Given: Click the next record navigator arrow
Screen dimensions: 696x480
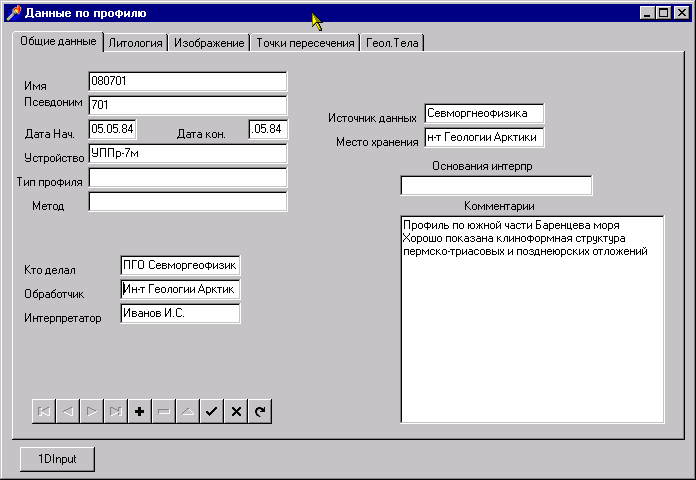Looking at the screenshot, I should point(91,411).
